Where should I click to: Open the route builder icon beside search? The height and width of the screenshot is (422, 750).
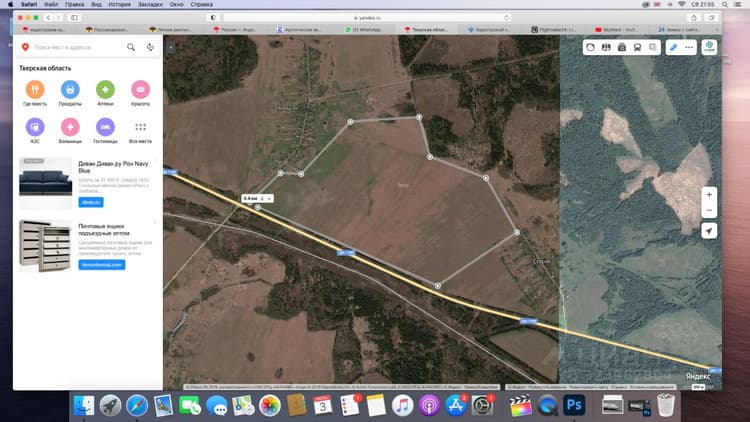click(150, 47)
